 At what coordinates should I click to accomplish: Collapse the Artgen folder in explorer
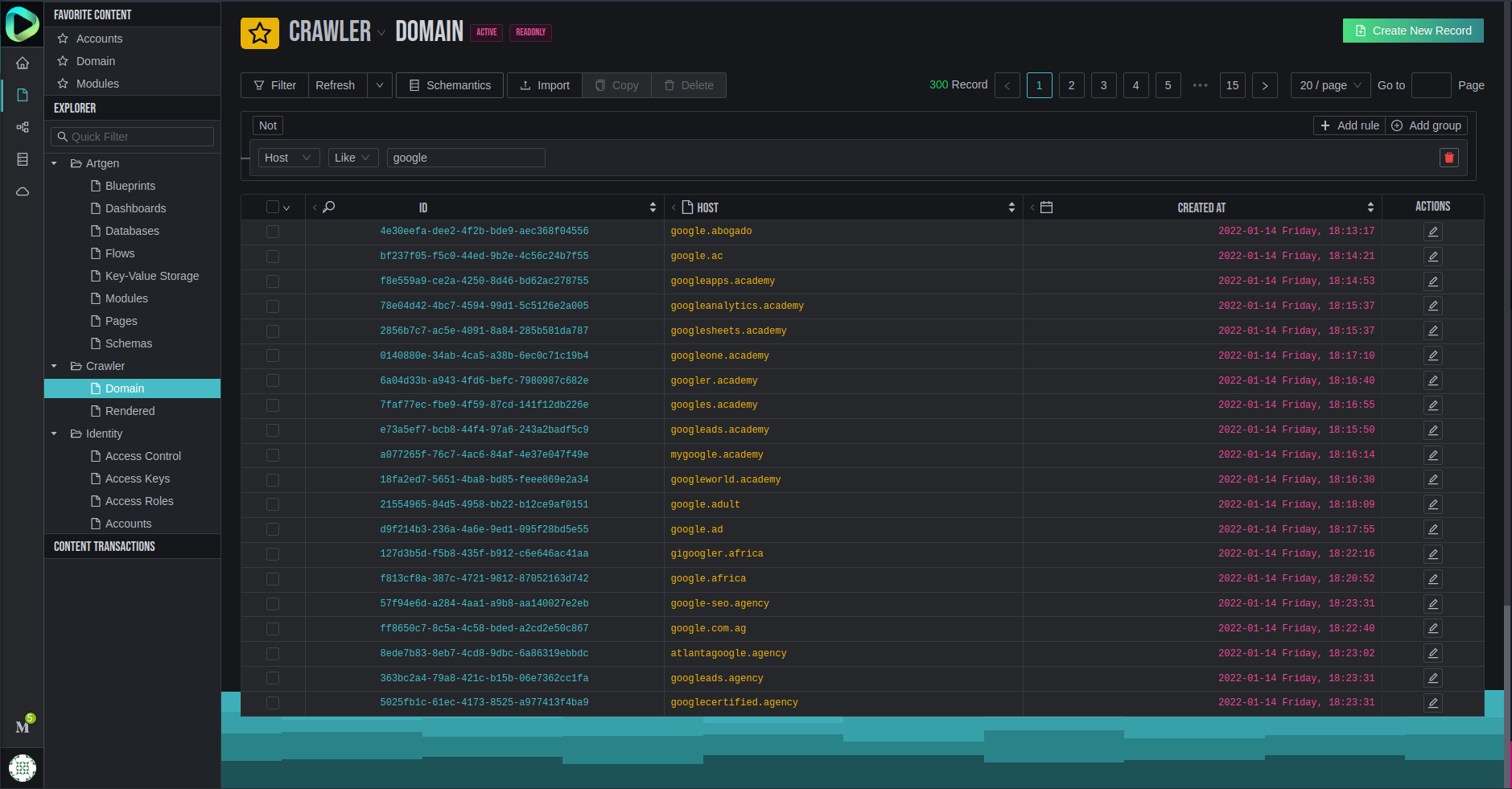54,163
